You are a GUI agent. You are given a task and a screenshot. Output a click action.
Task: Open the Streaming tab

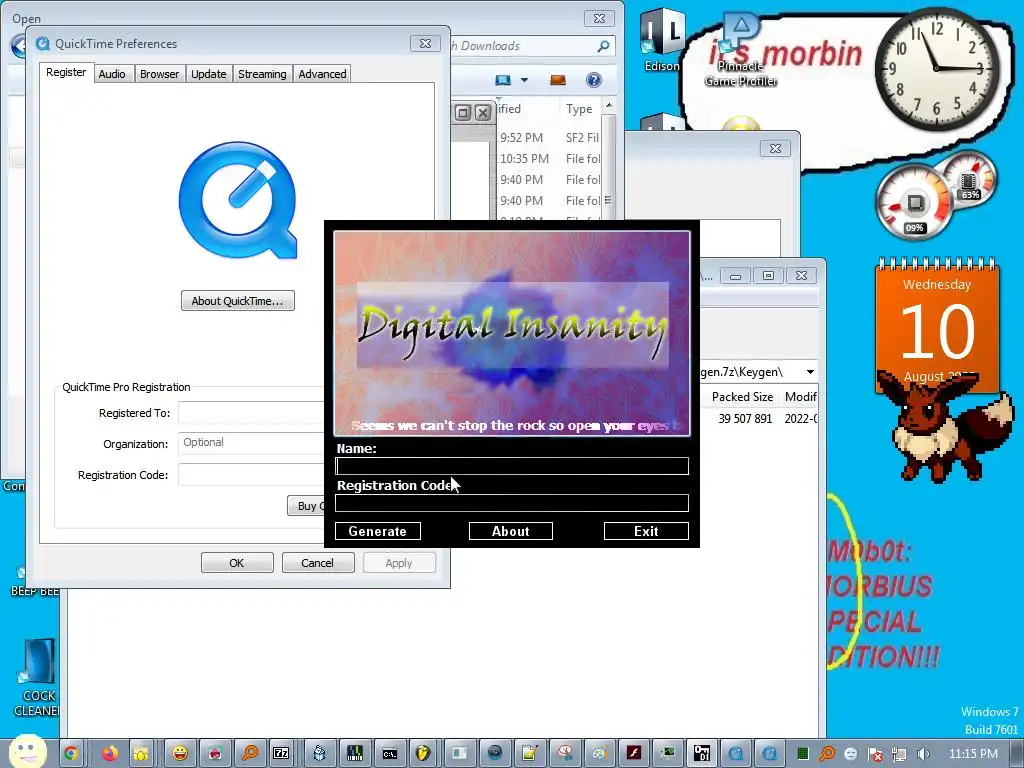[x=262, y=74]
